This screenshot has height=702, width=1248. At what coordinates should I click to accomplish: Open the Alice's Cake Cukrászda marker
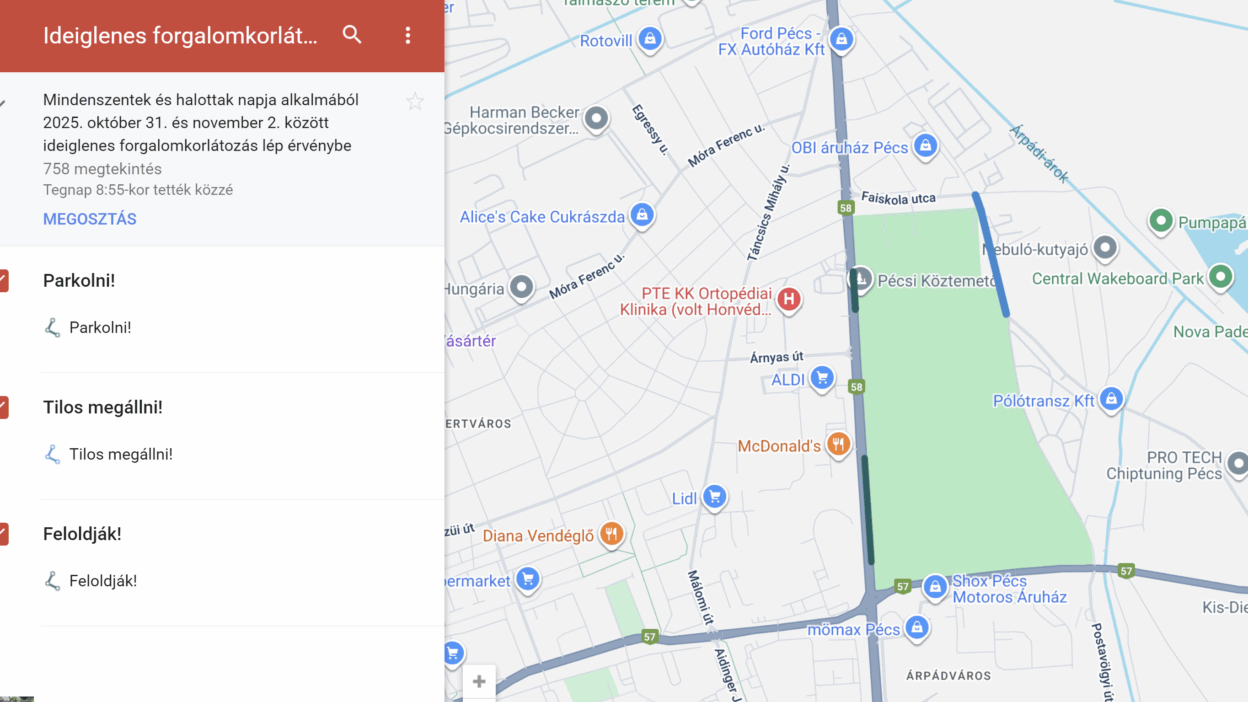[642, 216]
